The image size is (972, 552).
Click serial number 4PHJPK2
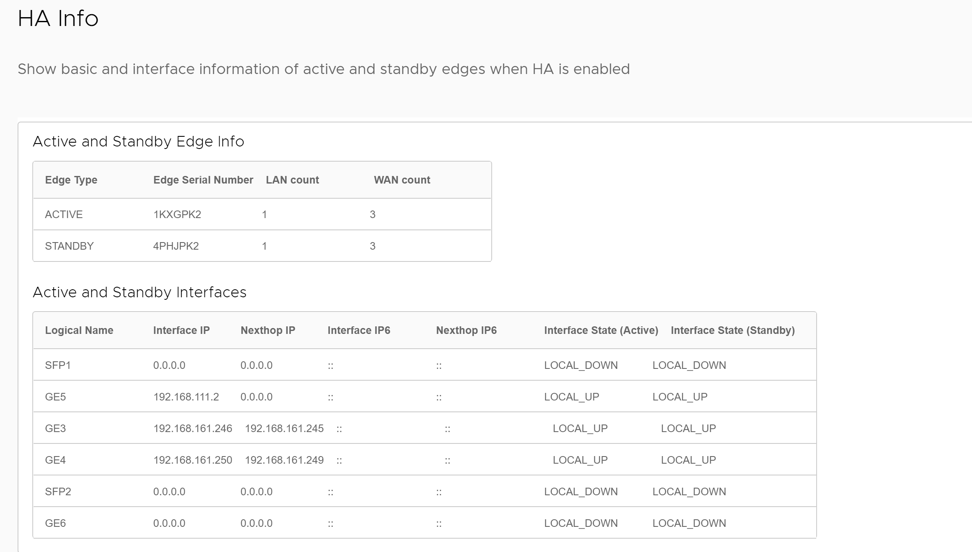tap(176, 246)
